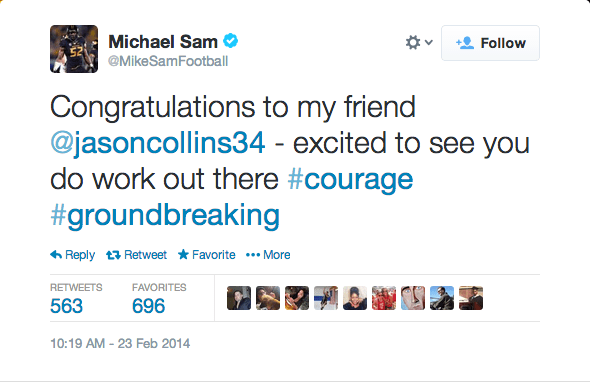
Task: Open the last avatar in the row
Action: [x=471, y=298]
